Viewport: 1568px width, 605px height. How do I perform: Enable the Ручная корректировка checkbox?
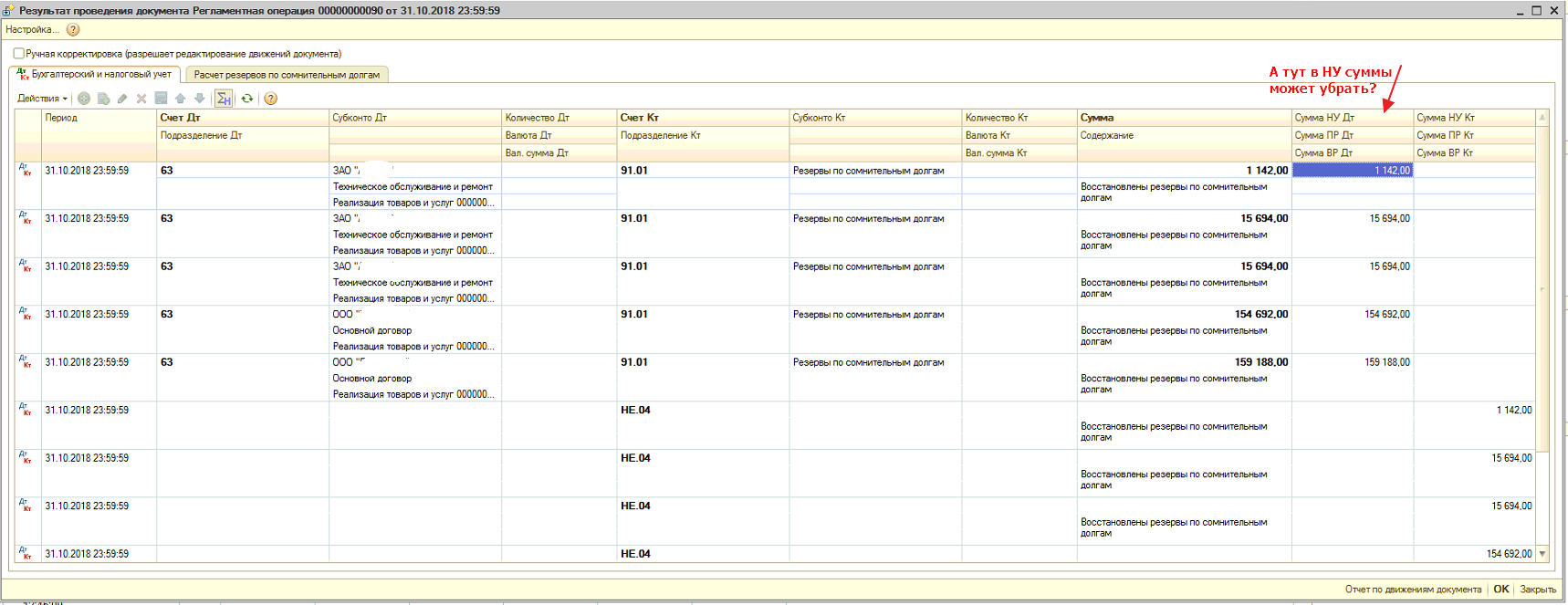click(19, 54)
